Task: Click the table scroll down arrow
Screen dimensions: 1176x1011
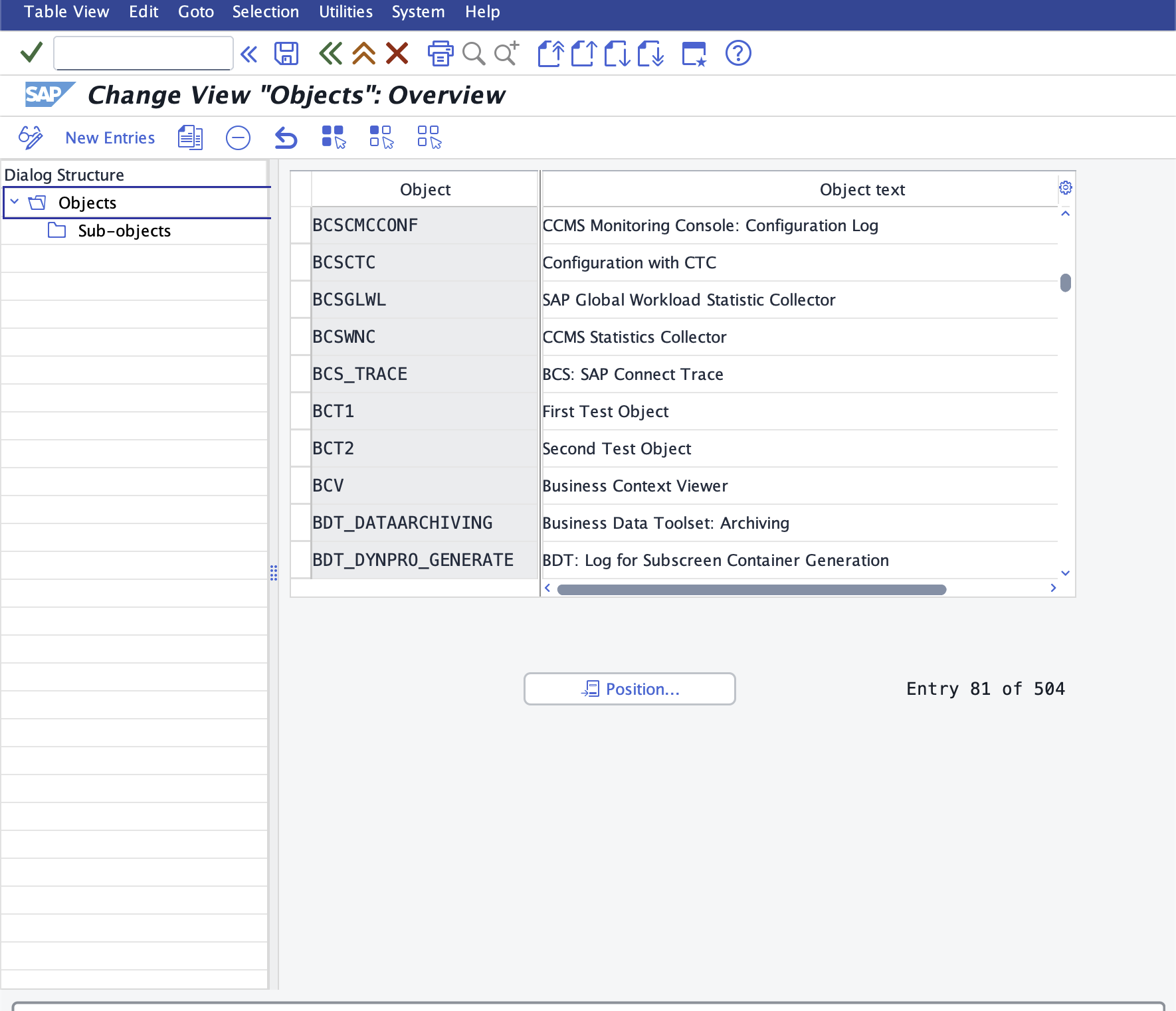Action: [x=1066, y=573]
